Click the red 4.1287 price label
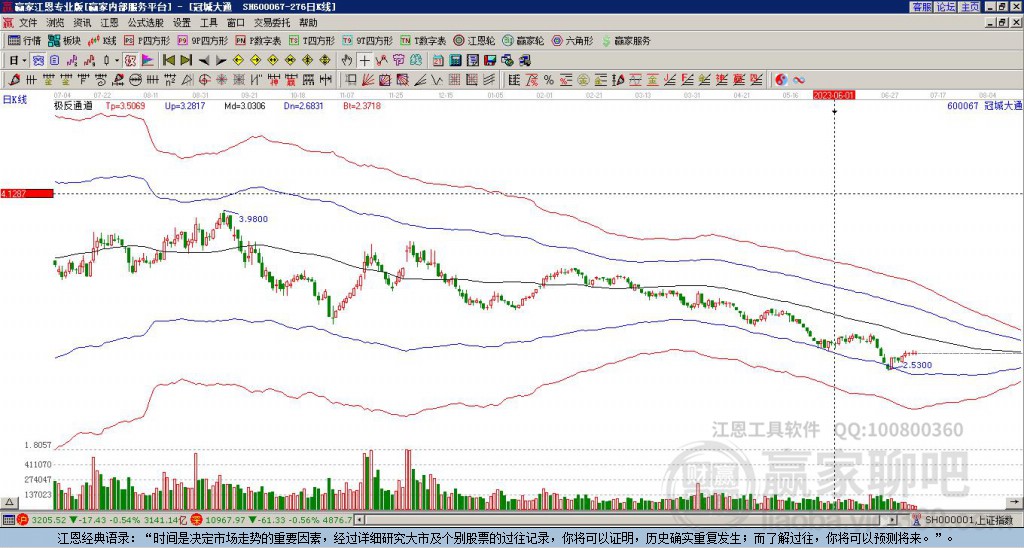 27,194
